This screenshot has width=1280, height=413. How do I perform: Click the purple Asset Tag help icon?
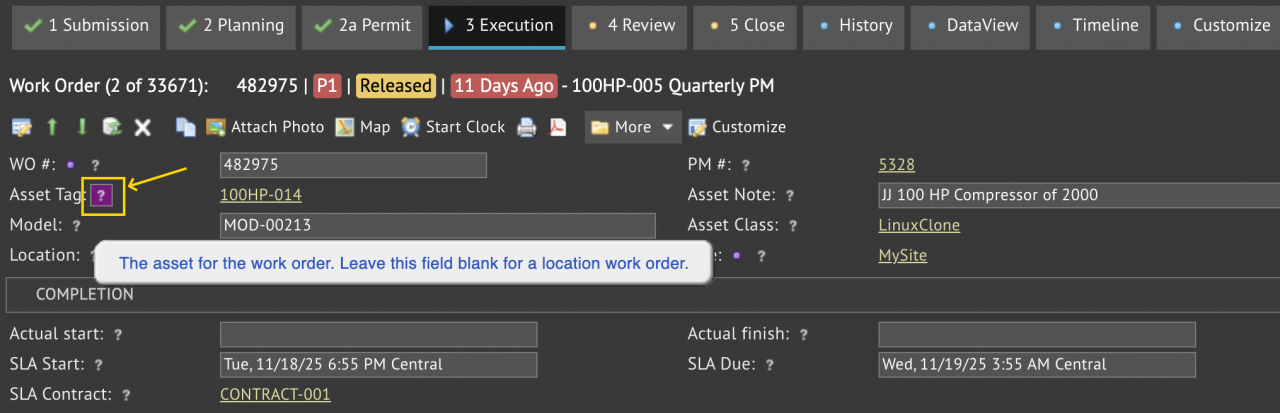click(101, 195)
